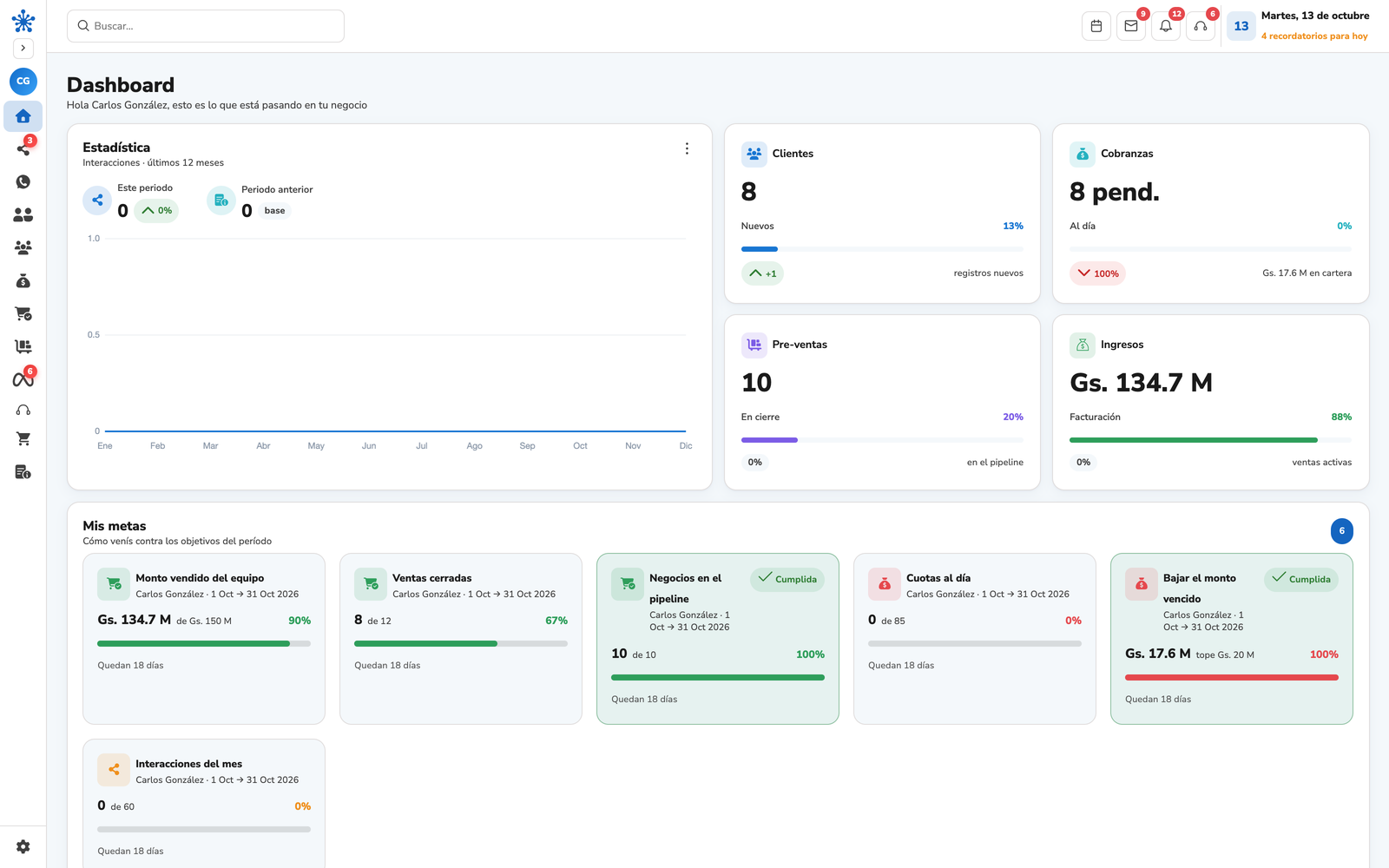
Task: Open the Monto vendido del equipo goal card
Action: [x=204, y=639]
